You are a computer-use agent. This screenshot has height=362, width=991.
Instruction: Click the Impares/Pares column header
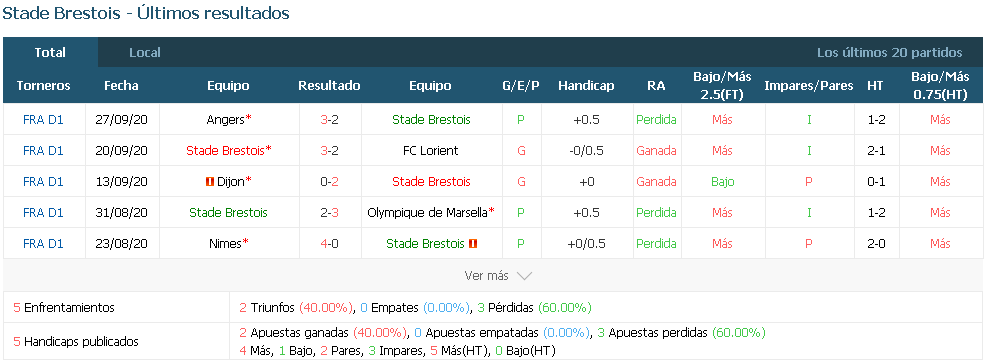pyautogui.click(x=808, y=86)
